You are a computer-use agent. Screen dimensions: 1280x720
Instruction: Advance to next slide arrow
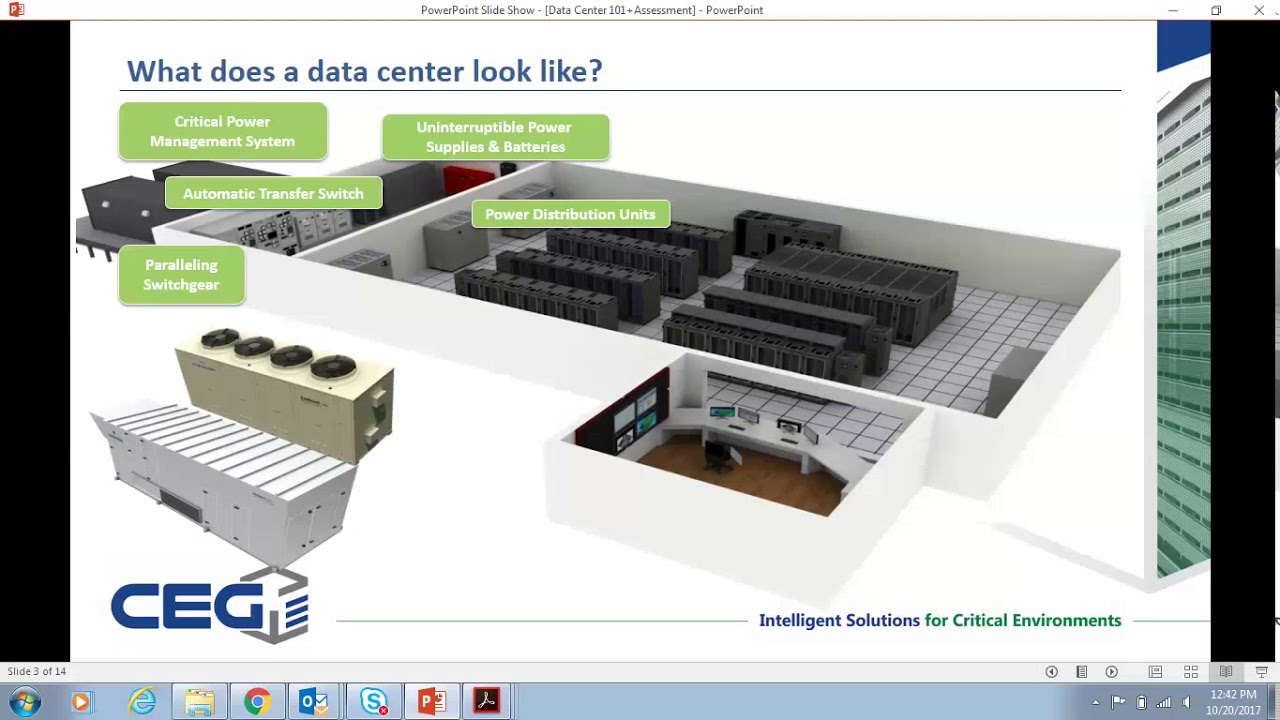click(1111, 672)
